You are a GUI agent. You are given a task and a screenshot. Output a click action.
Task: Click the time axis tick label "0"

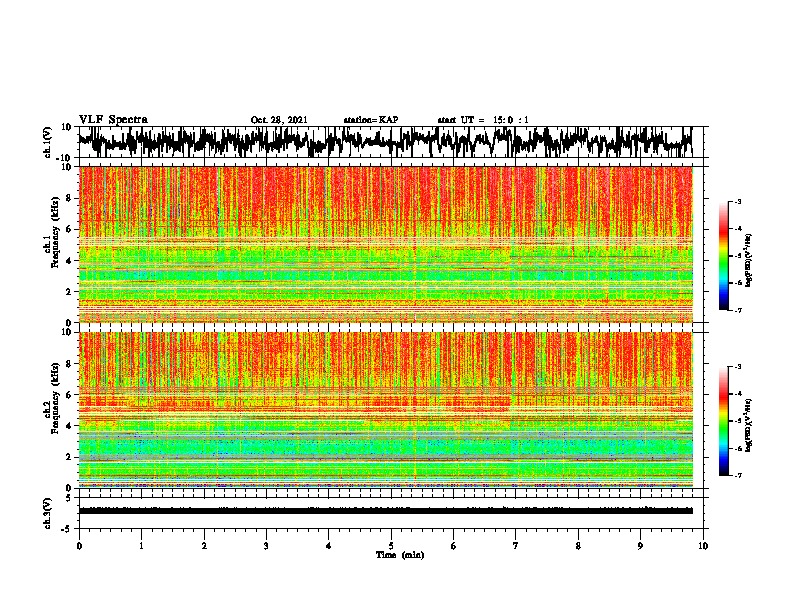tap(79, 546)
